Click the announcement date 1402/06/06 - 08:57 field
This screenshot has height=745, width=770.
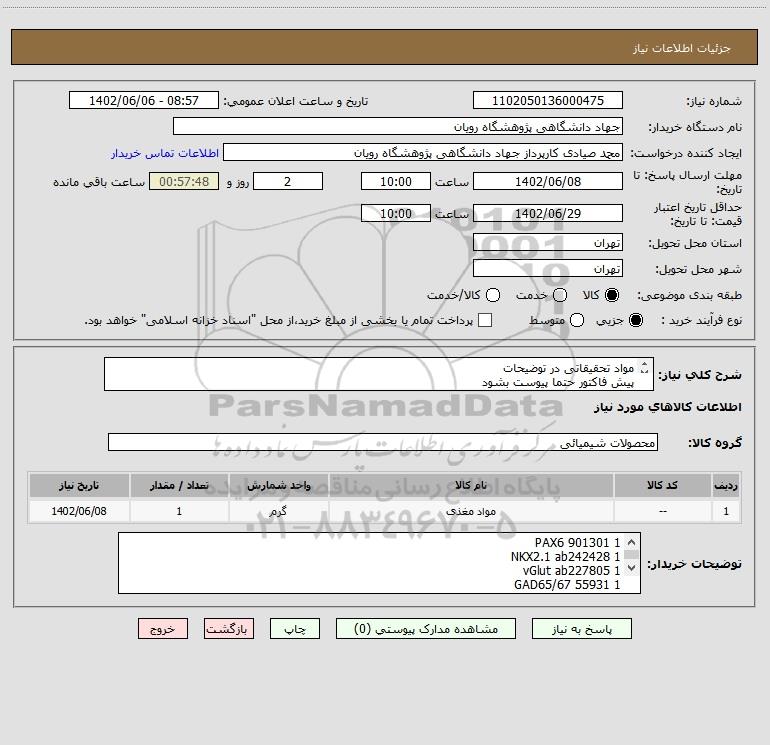[x=143, y=100]
